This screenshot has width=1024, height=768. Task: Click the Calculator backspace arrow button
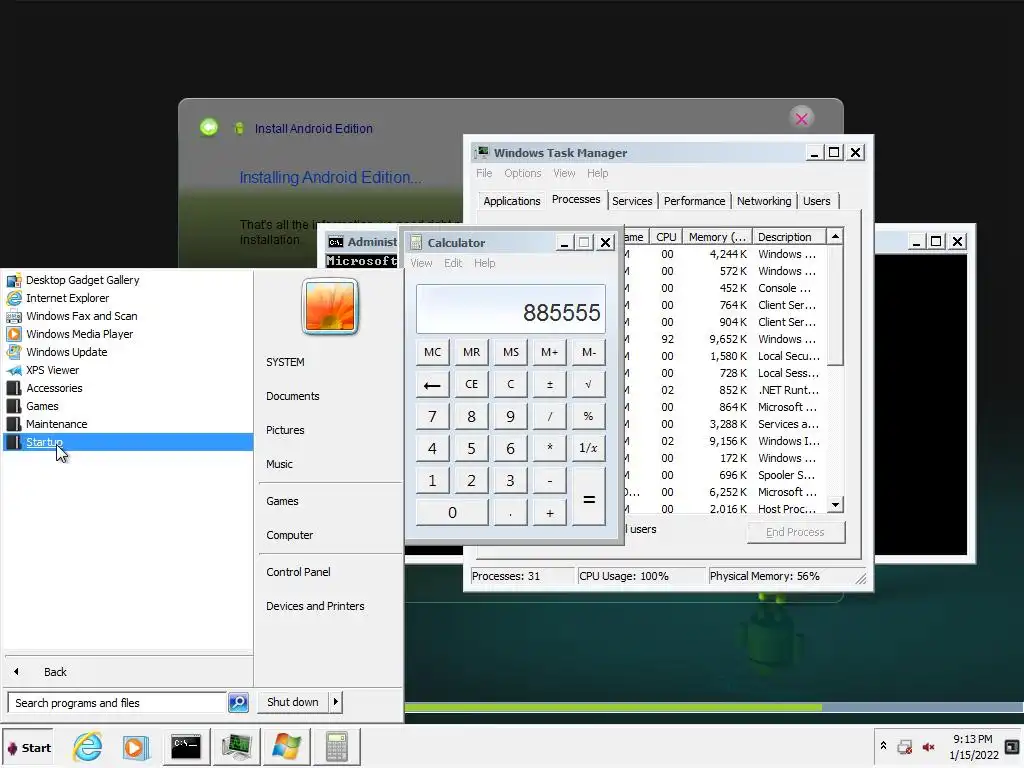coord(432,384)
